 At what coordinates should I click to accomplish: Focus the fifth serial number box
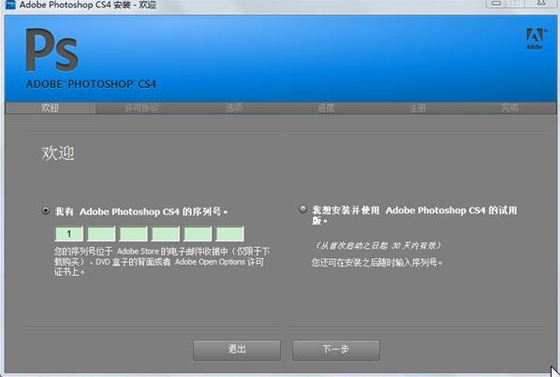(x=198, y=234)
